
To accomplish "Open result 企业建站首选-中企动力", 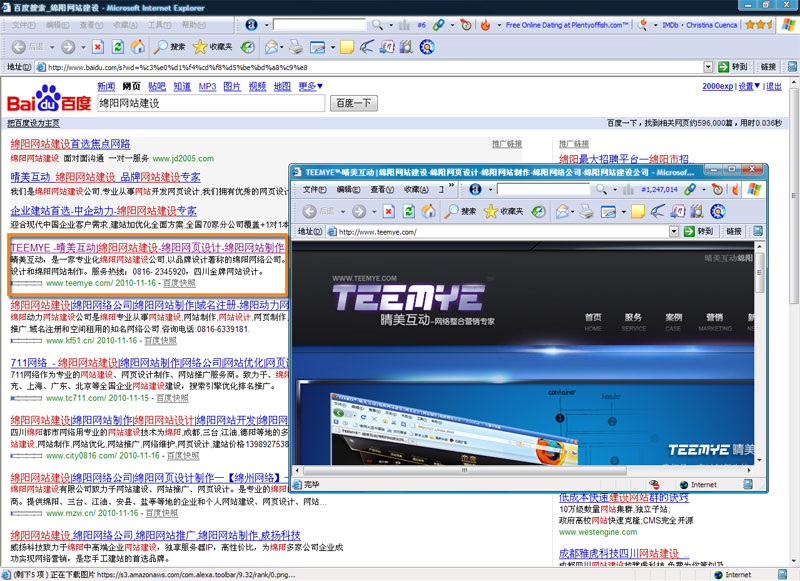I will coord(104,211).
